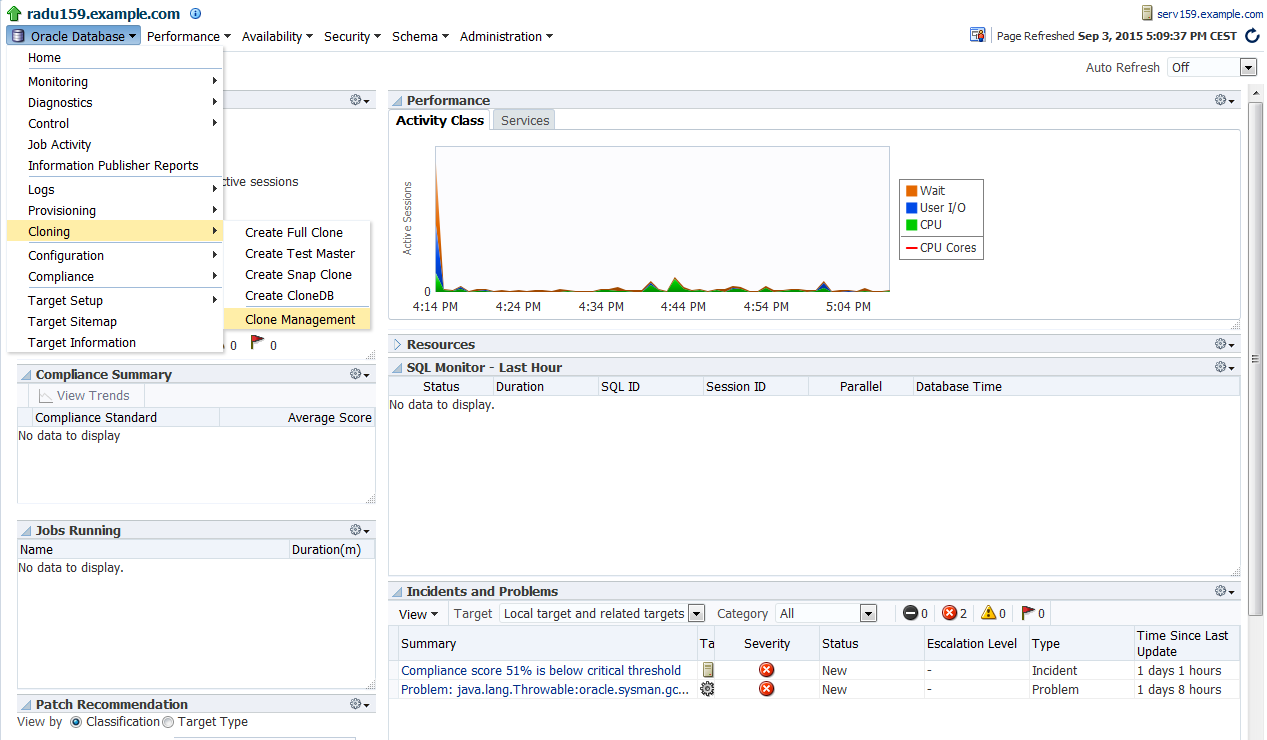Screen dimensions: 1267x740
Task: Click the calendar icon left of Page Refreshed
Action: [978, 35]
